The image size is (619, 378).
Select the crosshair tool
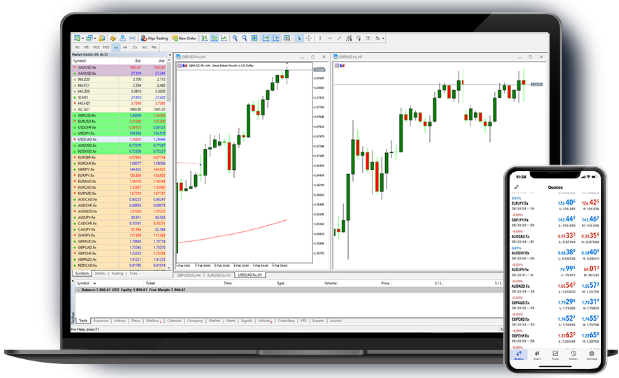[x=309, y=38]
